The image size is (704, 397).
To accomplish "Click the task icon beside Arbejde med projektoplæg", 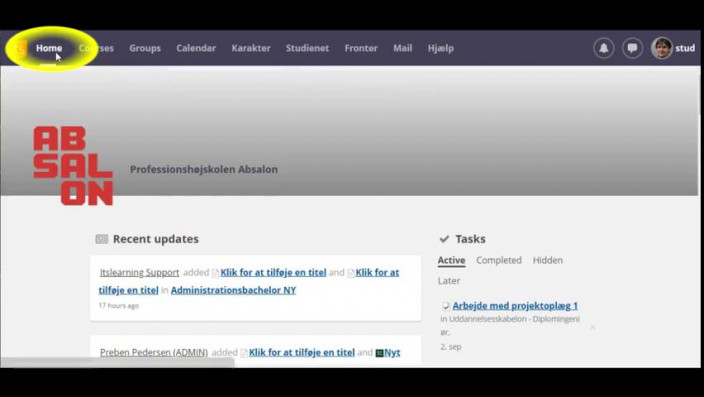I will point(446,306).
